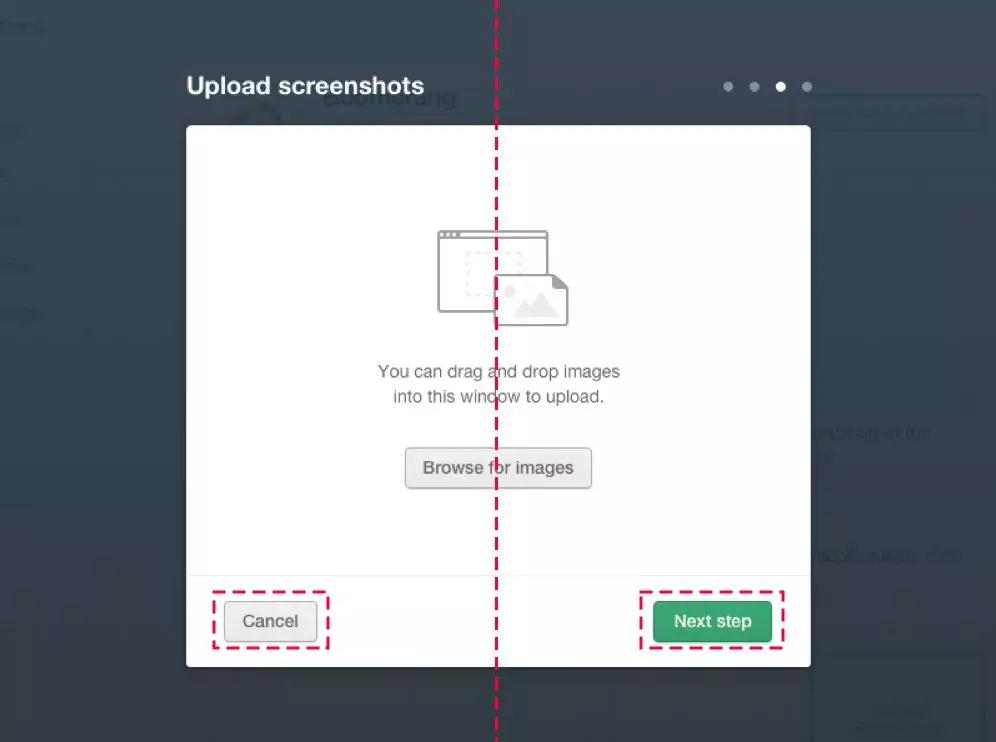Open the Browse for images file picker

498,468
